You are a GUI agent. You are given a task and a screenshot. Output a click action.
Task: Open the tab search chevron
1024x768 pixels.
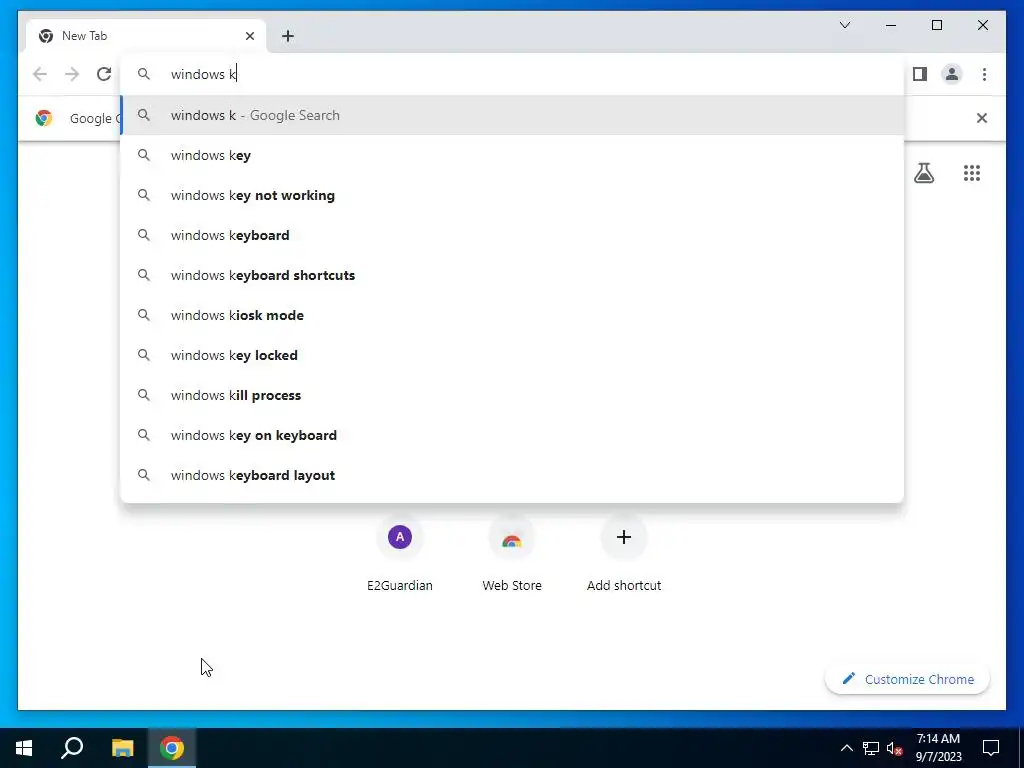[845, 25]
